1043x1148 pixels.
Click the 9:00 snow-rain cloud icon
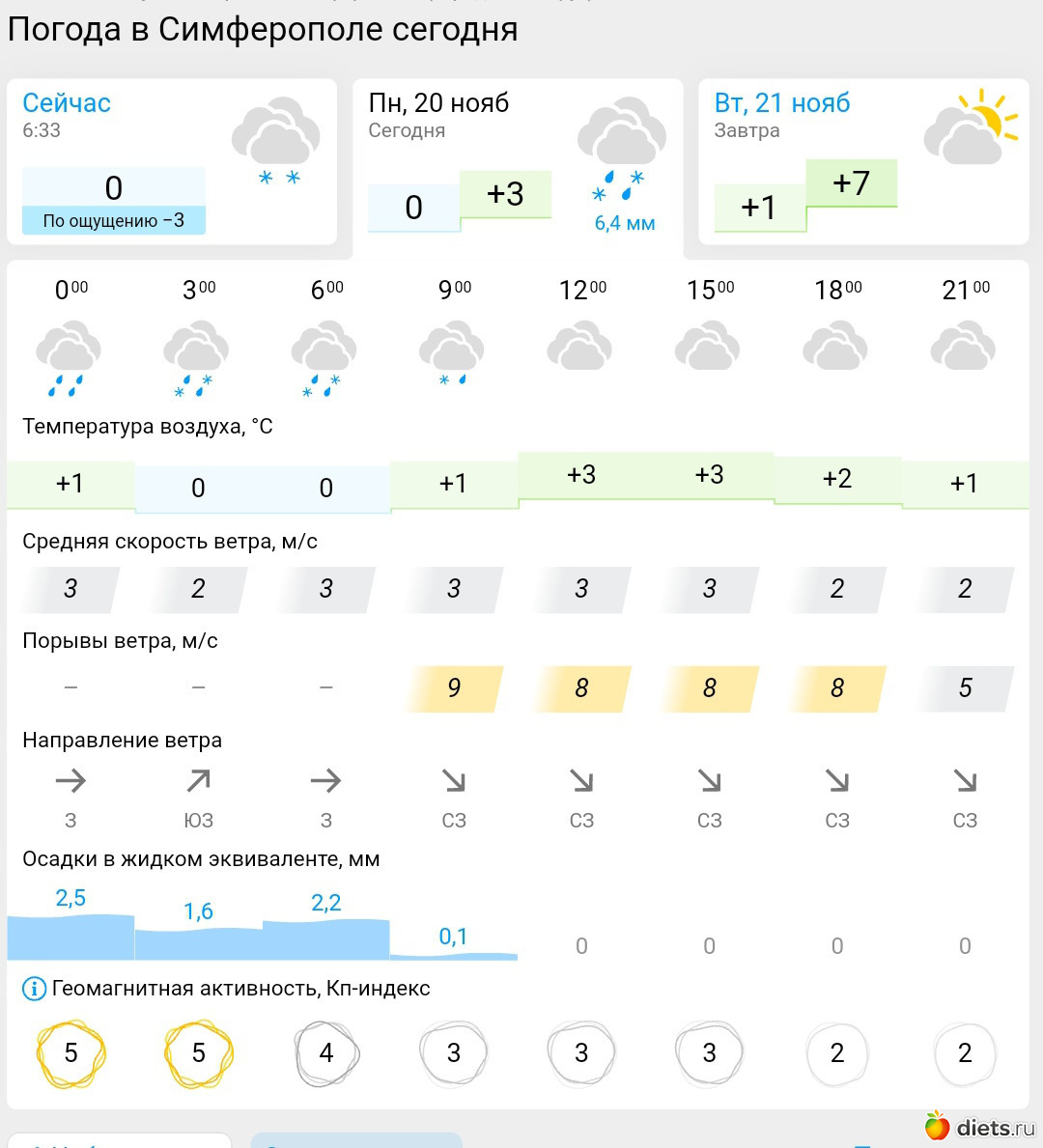pyautogui.click(x=452, y=354)
